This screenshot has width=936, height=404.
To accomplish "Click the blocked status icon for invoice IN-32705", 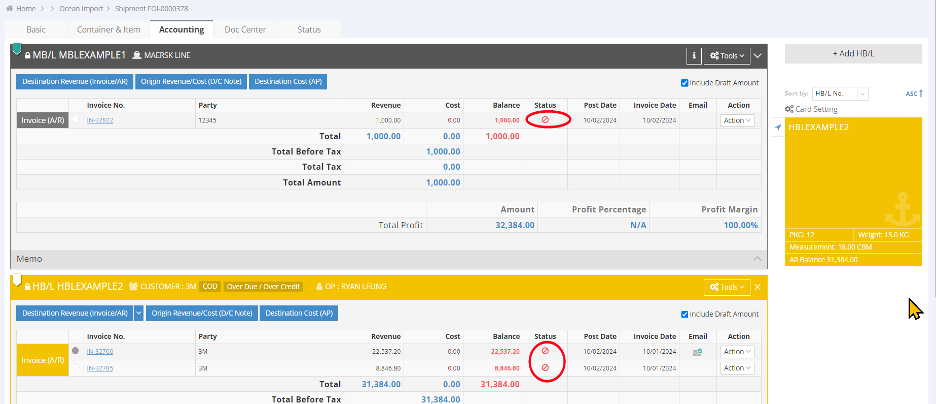I will click(545, 368).
